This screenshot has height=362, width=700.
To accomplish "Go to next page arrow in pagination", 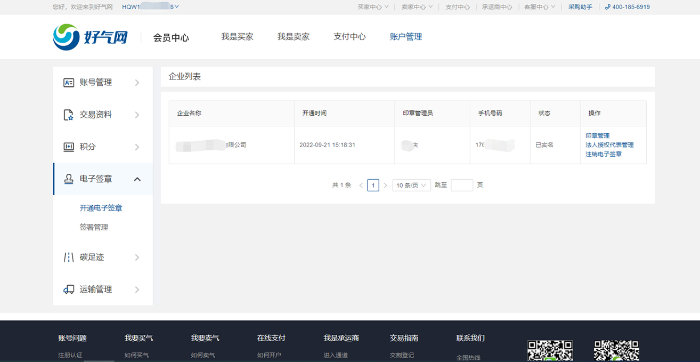I will [x=385, y=185].
